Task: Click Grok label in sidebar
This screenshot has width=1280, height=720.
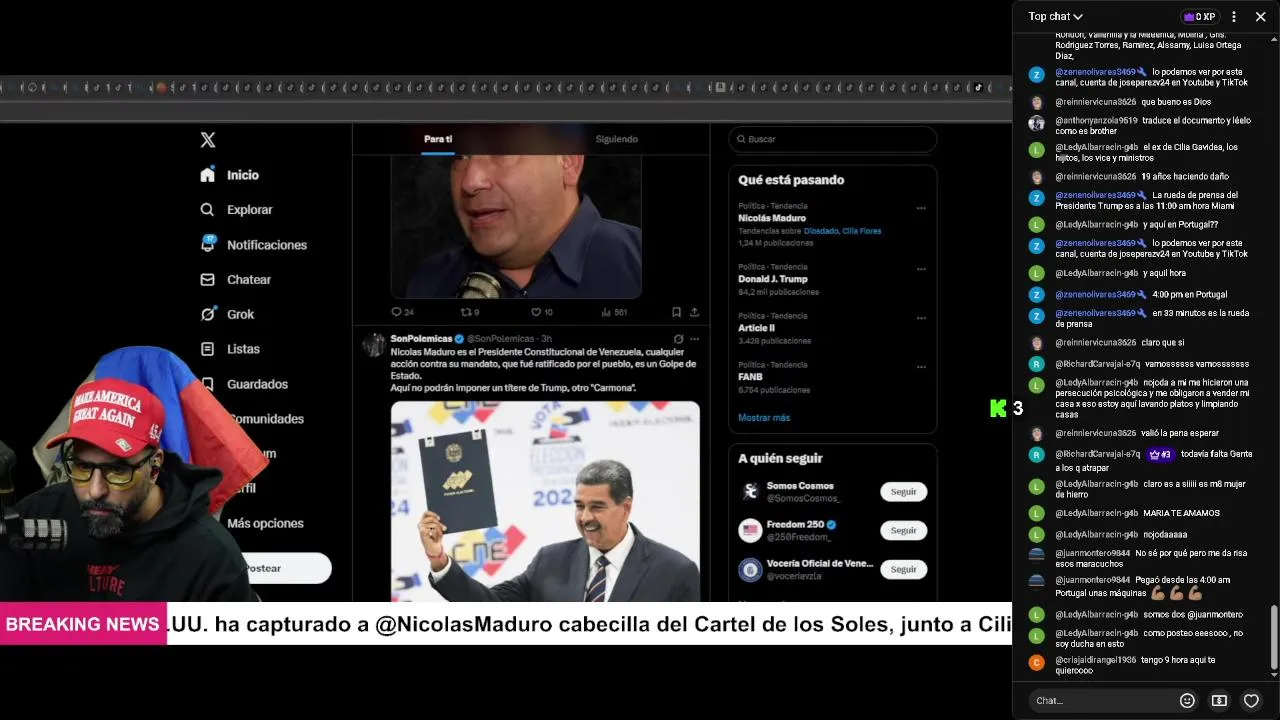Action: tap(241, 314)
